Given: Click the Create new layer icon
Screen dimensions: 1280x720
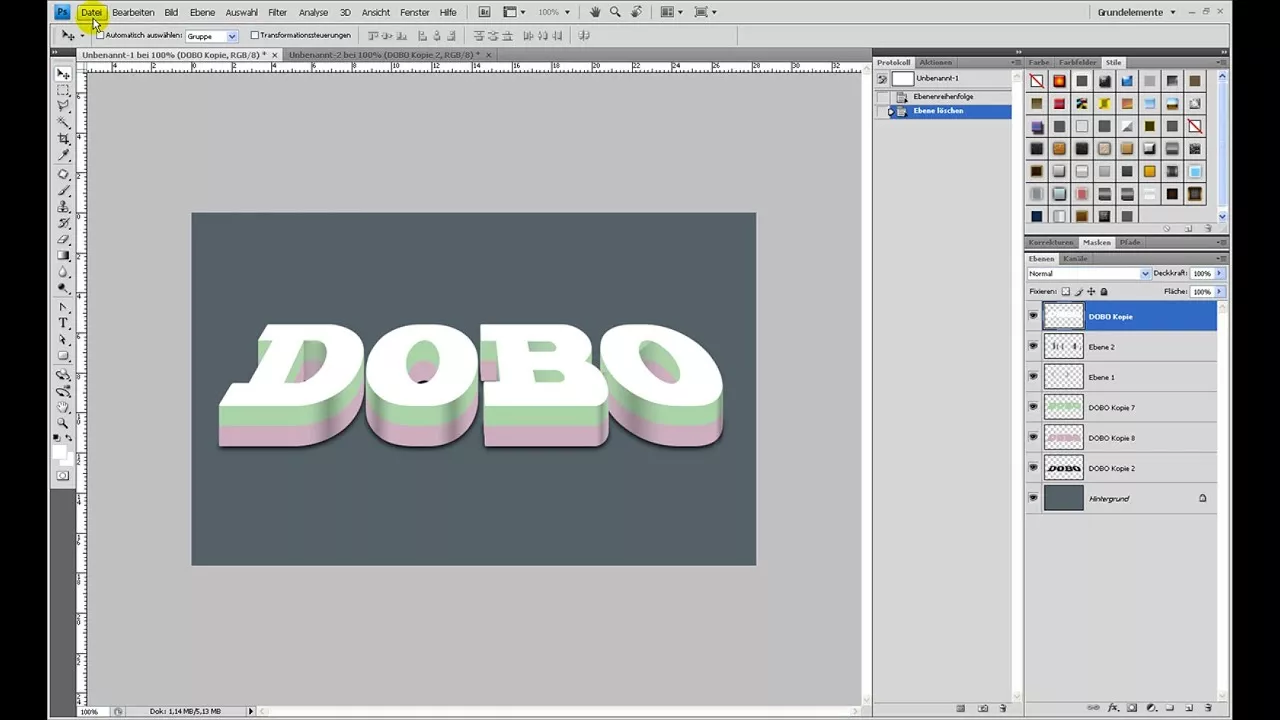Looking at the screenshot, I should 1189,708.
